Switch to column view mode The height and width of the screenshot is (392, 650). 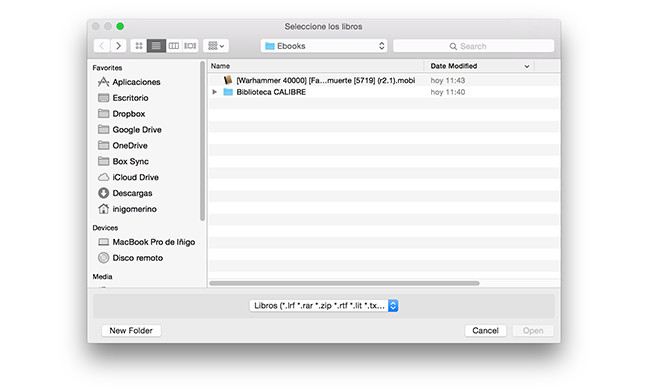pos(174,46)
